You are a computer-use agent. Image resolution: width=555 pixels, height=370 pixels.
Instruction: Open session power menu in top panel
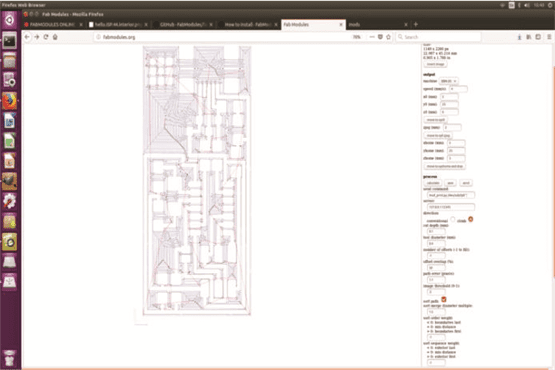(551, 5)
